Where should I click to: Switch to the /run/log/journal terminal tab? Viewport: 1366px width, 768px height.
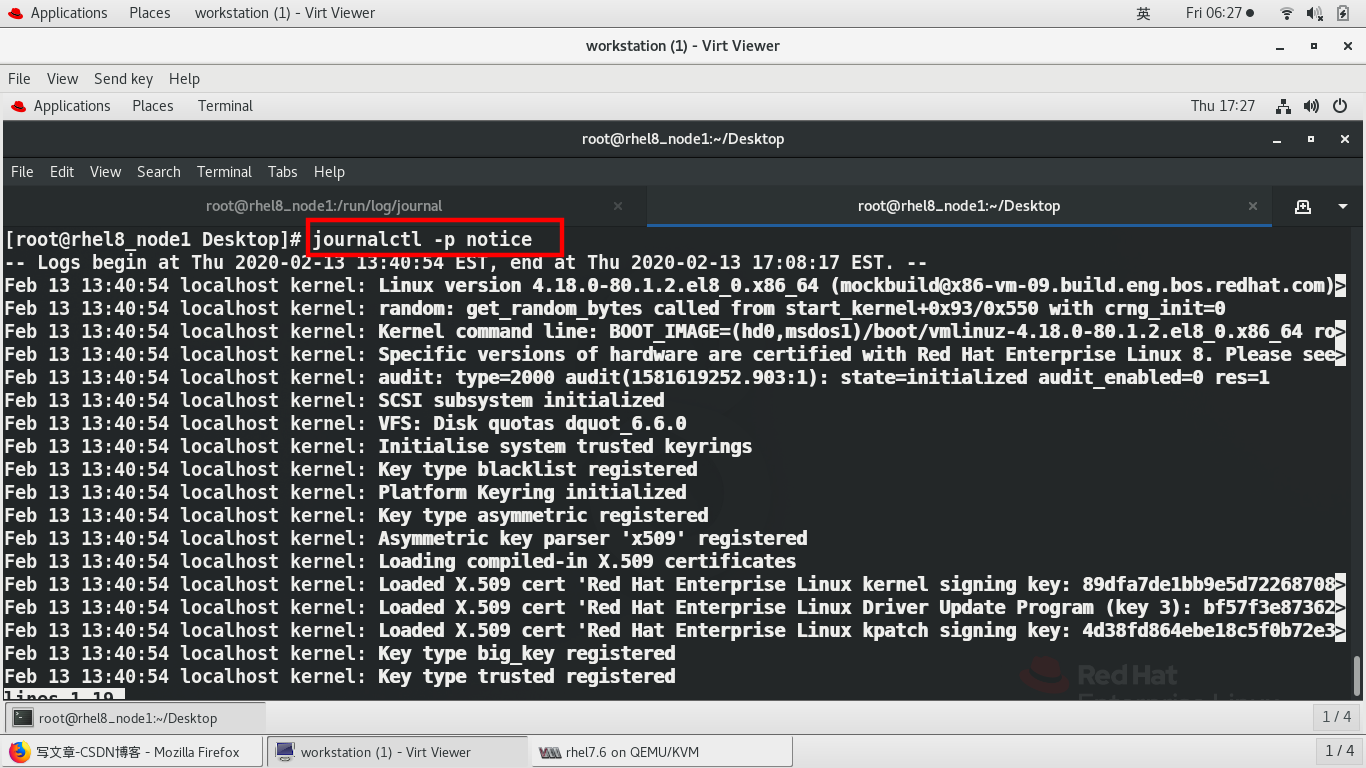(x=324, y=206)
